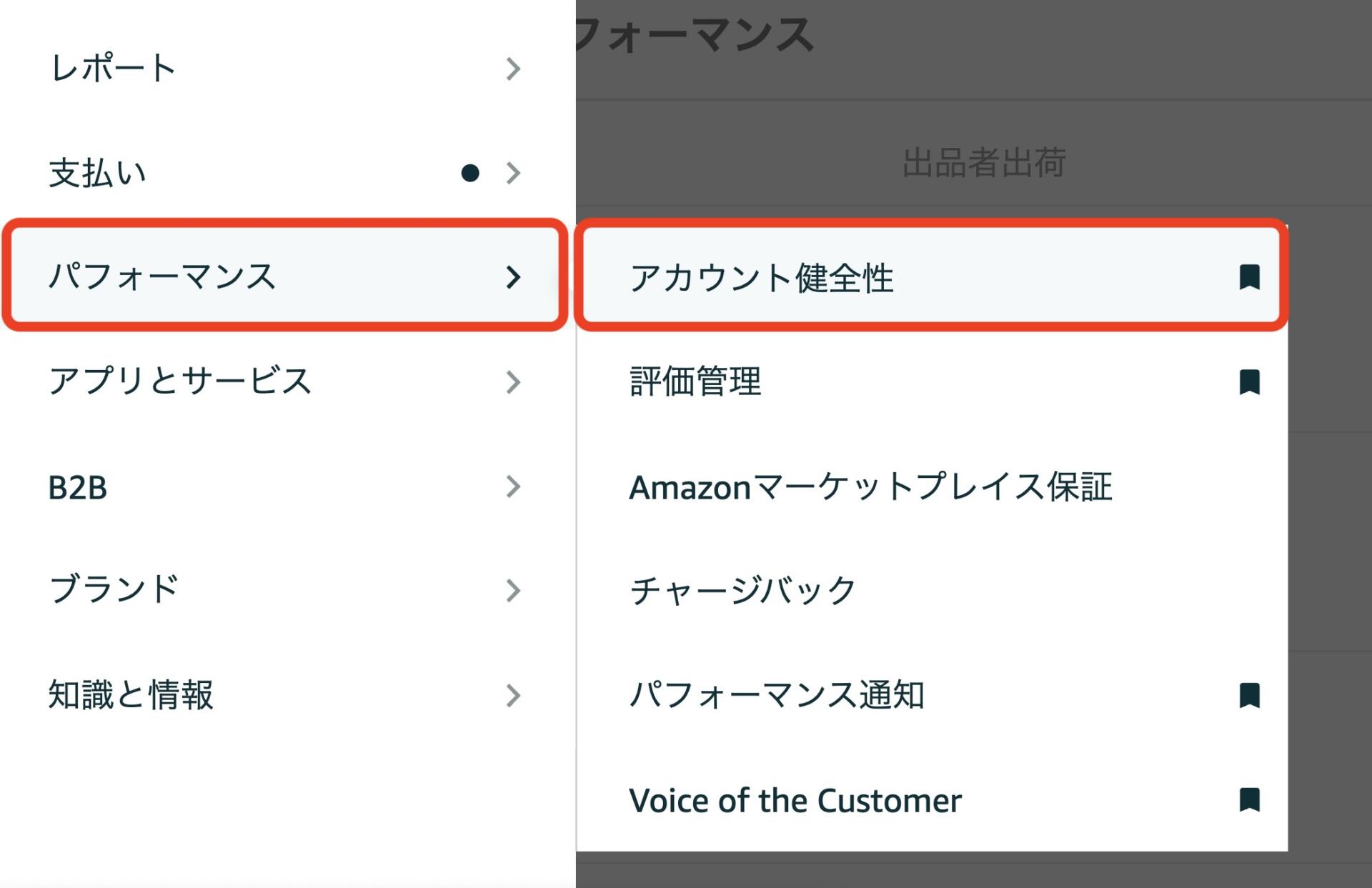Click the chevron arrow beside ブランド
The image size is (1372, 888).
tap(512, 590)
